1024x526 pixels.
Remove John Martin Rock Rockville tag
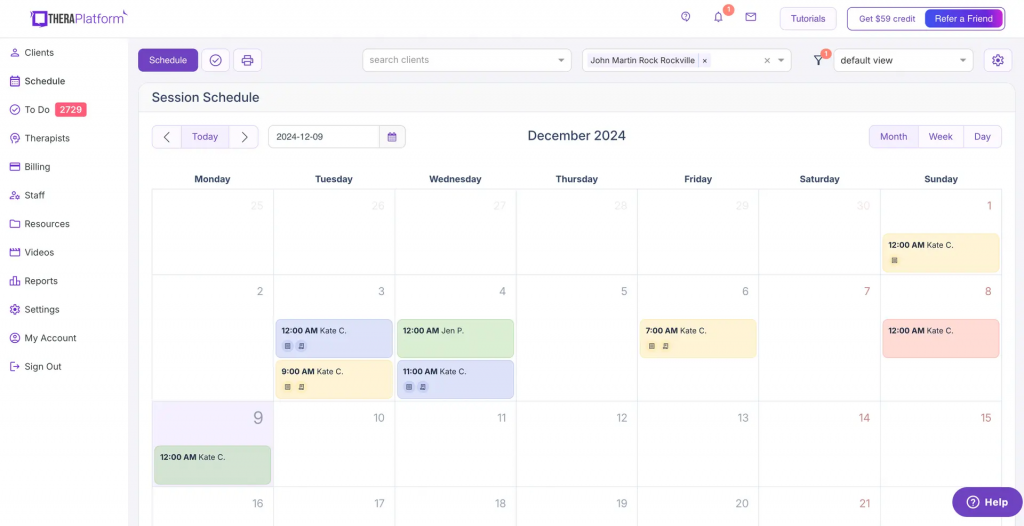705,61
